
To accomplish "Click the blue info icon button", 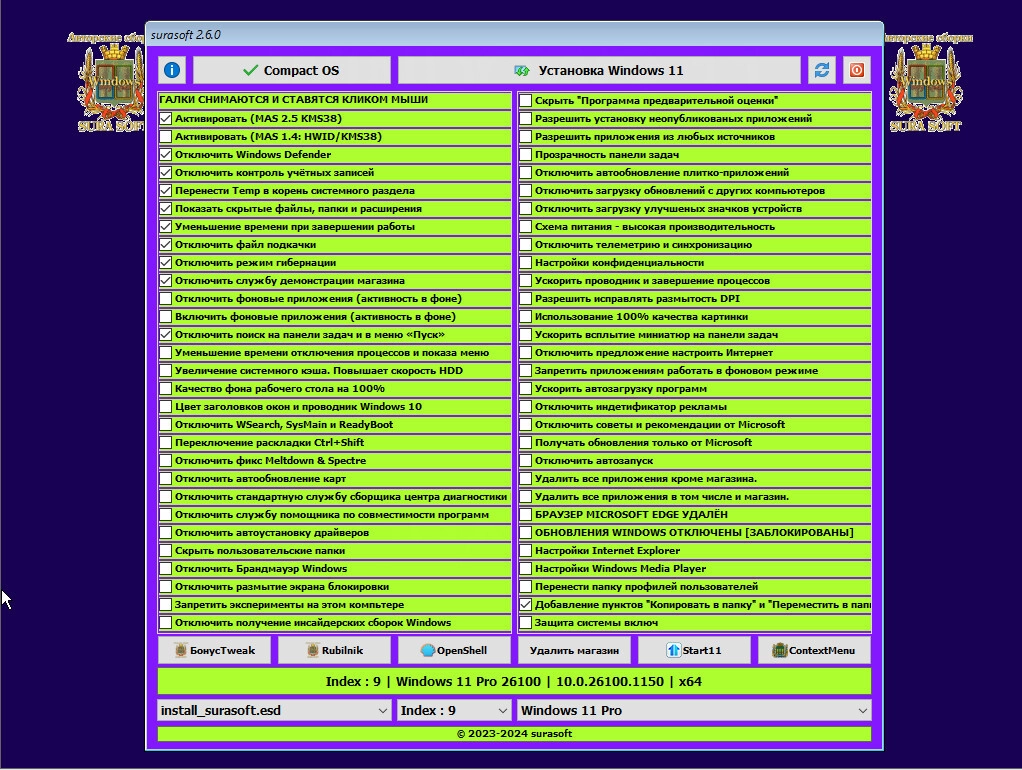I will 172,70.
